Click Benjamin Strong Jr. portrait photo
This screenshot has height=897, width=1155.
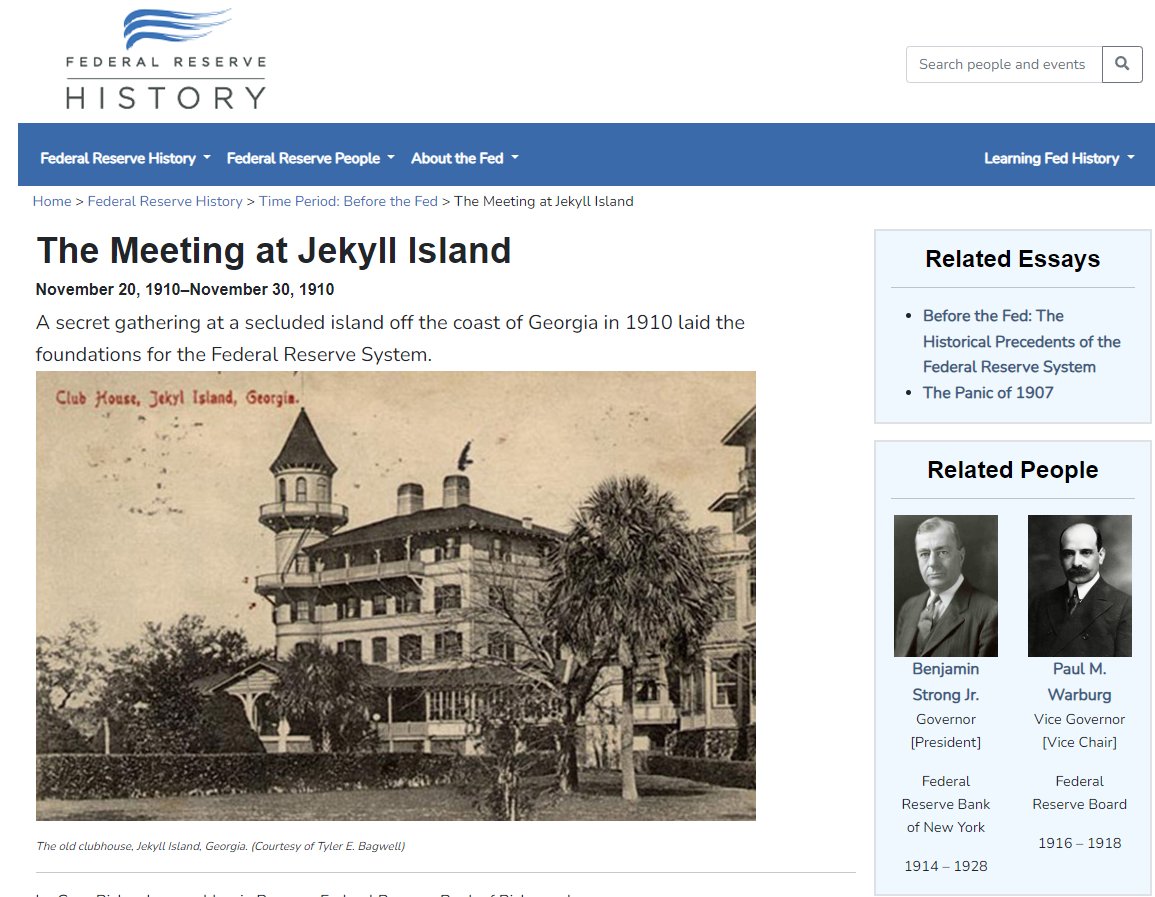[x=946, y=585]
